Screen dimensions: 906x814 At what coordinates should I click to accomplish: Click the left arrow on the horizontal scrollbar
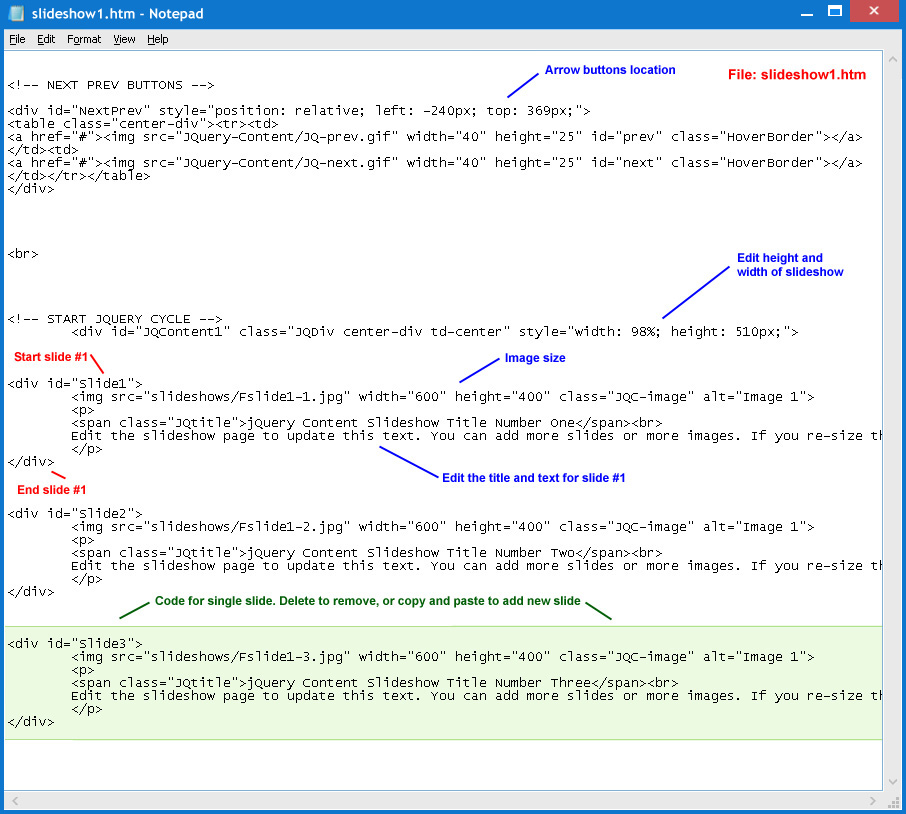click(12, 800)
